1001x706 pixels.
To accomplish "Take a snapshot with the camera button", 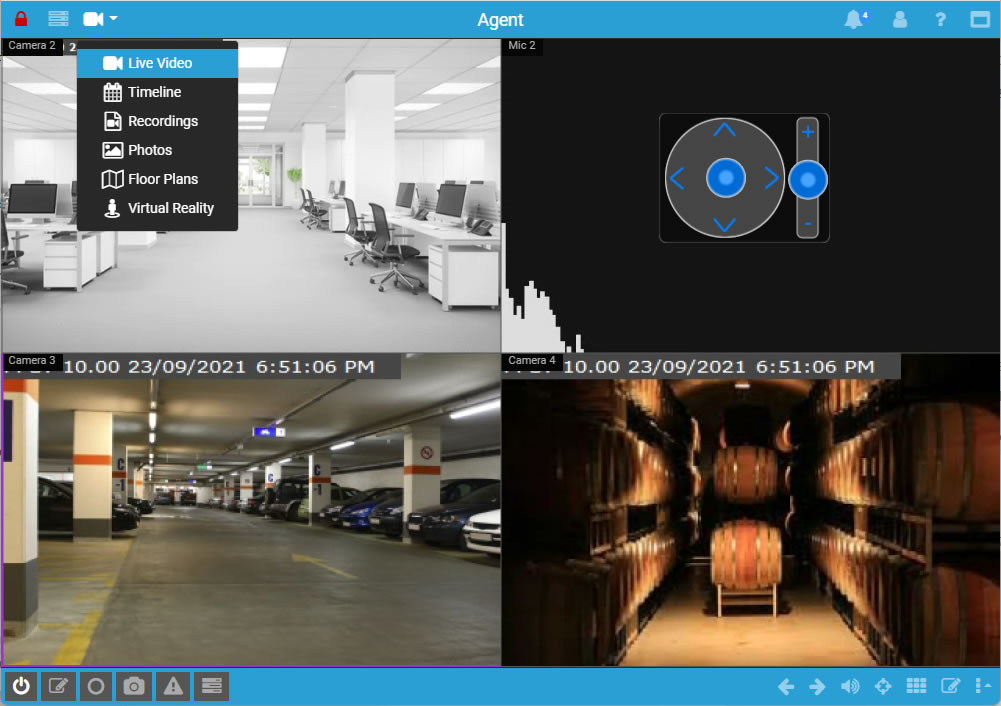I will tap(134, 686).
